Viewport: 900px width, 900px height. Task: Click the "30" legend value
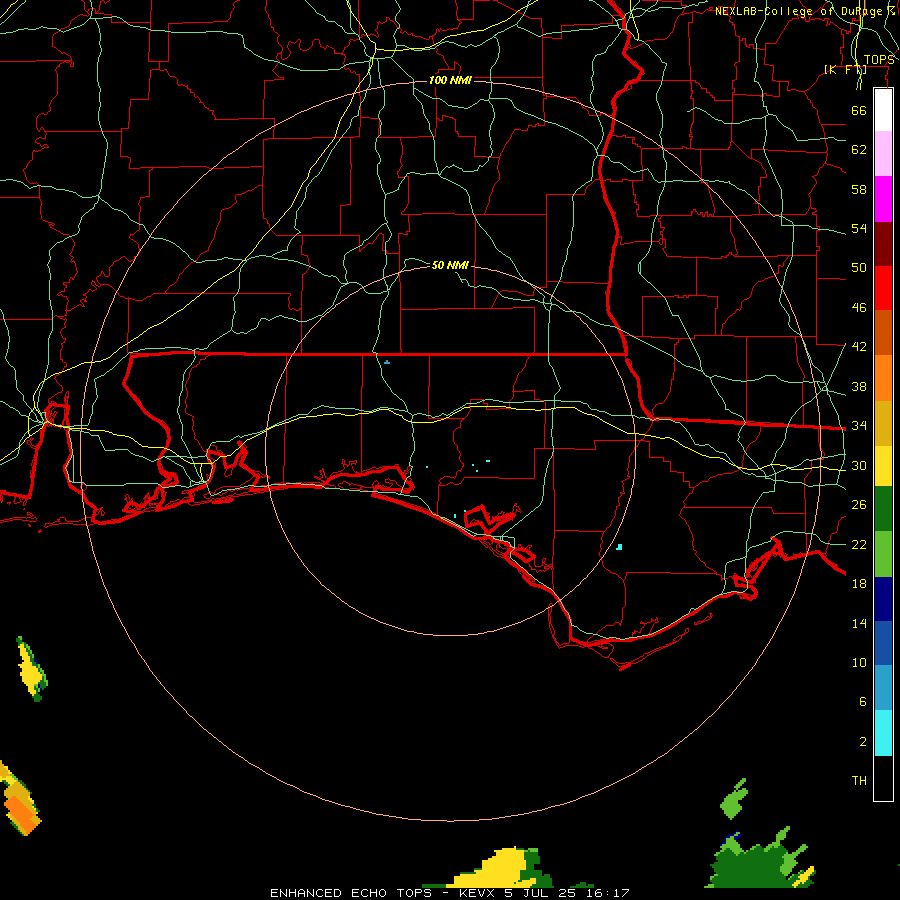[859, 465]
